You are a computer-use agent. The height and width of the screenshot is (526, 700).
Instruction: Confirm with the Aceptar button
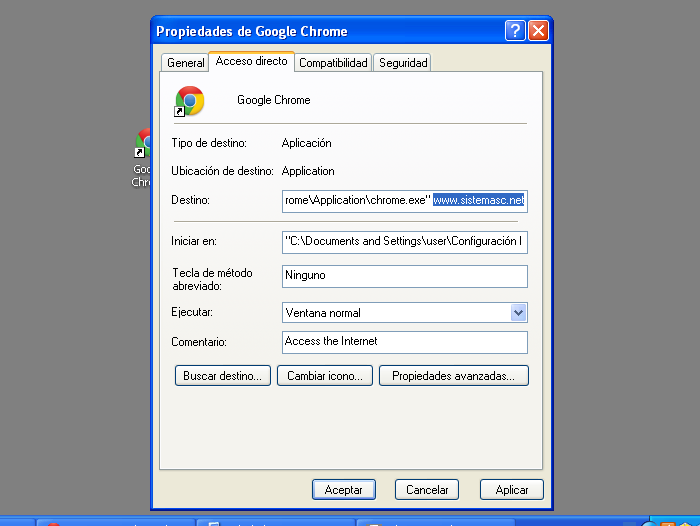(x=344, y=490)
